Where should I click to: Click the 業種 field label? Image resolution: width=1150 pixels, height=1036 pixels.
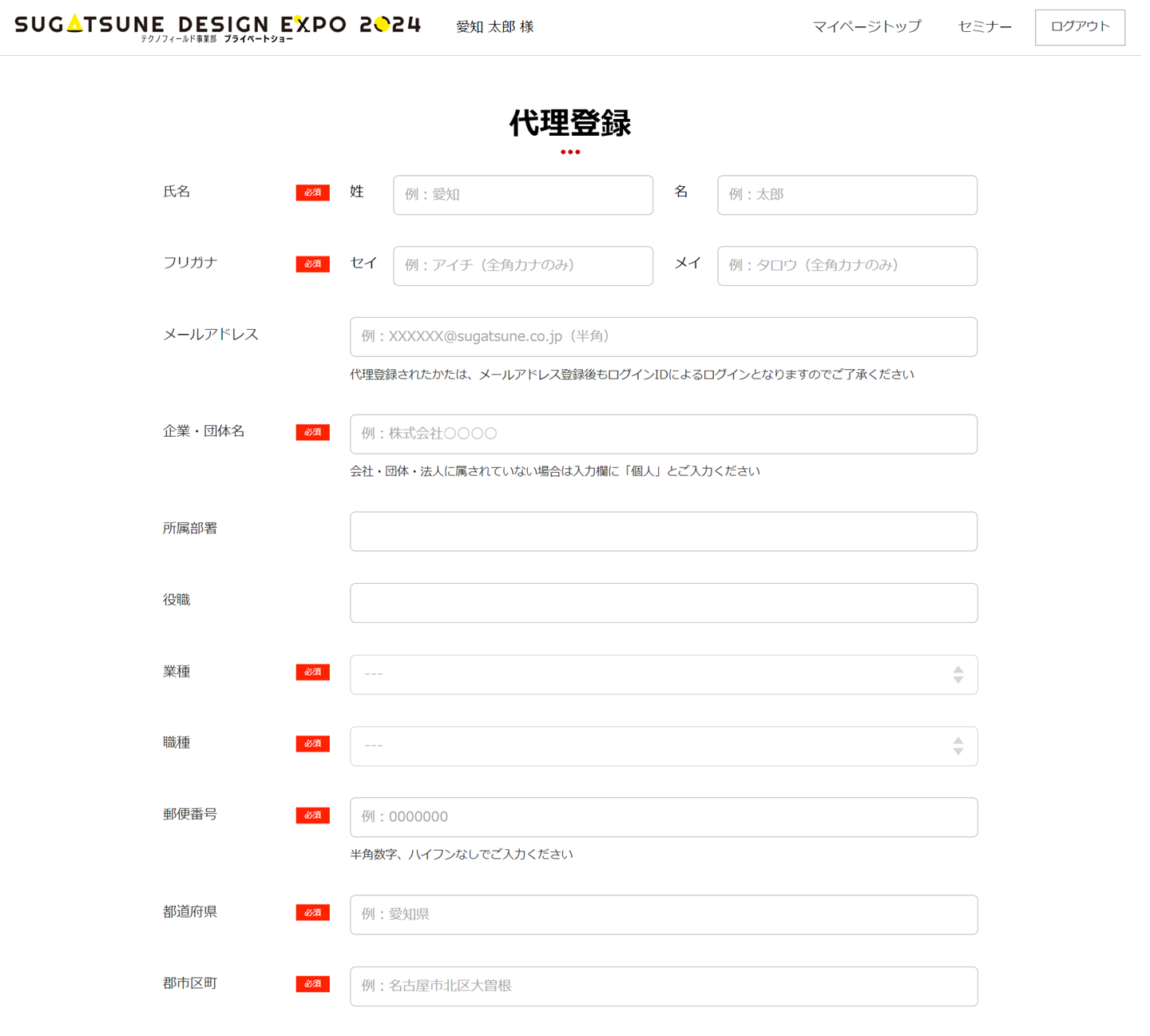pyautogui.click(x=176, y=672)
